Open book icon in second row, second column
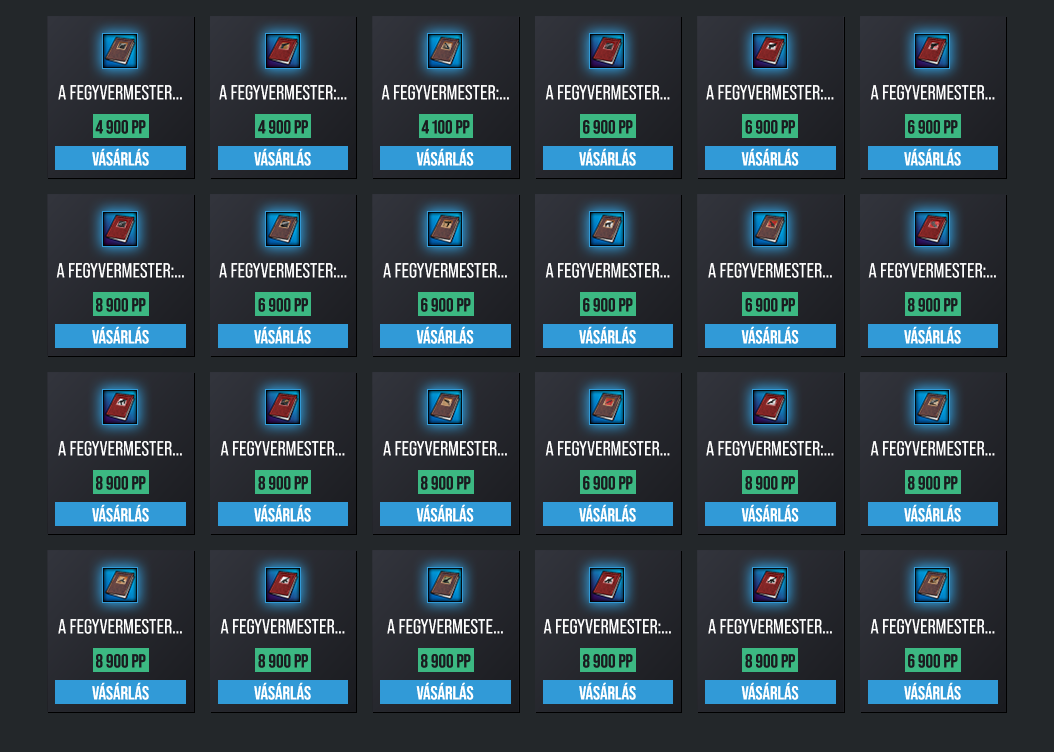The image size is (1054, 752). coord(282,229)
